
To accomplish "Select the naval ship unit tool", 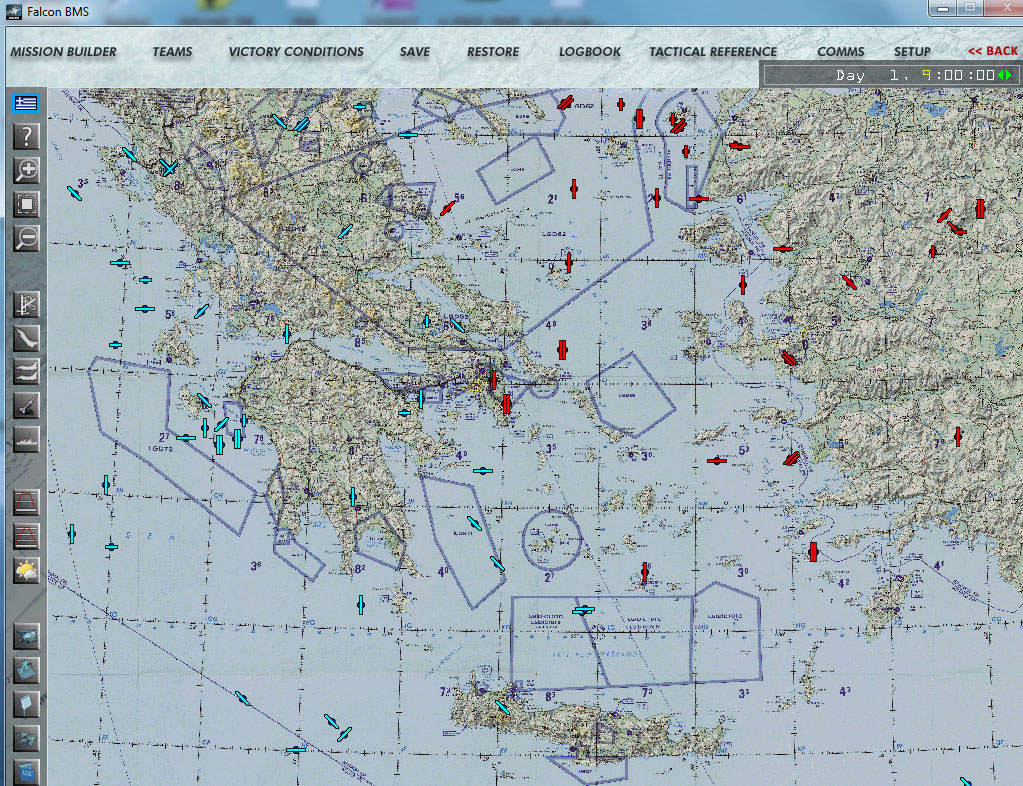I will pos(26,438).
